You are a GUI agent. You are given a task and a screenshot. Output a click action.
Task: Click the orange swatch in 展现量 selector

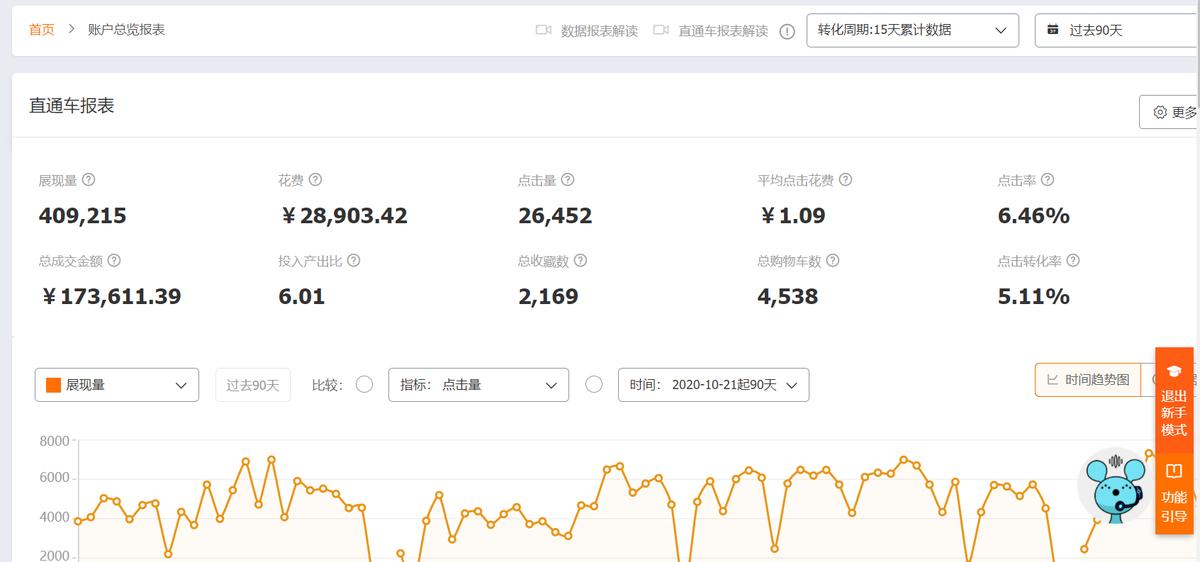54,385
